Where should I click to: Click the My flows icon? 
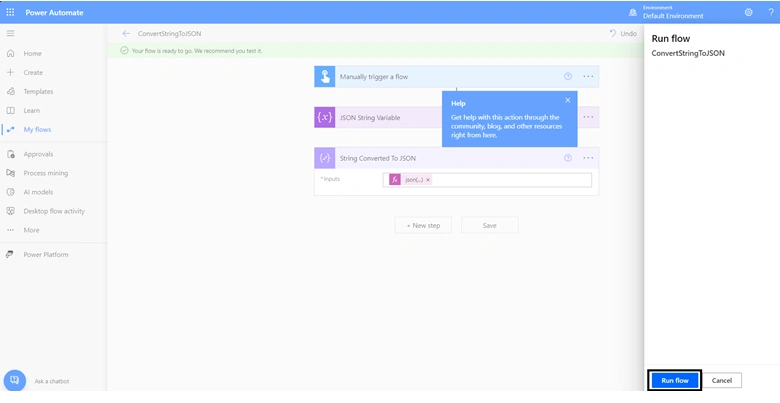(x=10, y=129)
